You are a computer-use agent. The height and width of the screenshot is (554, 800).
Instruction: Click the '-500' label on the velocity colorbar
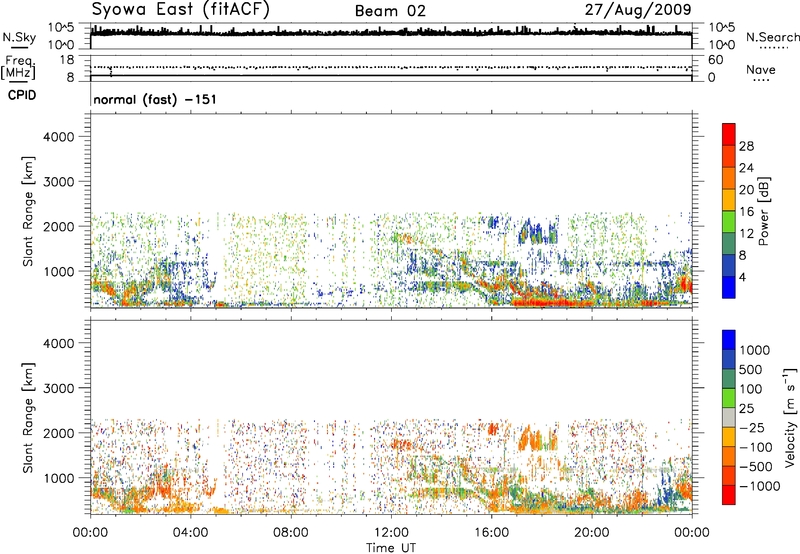click(x=756, y=467)
